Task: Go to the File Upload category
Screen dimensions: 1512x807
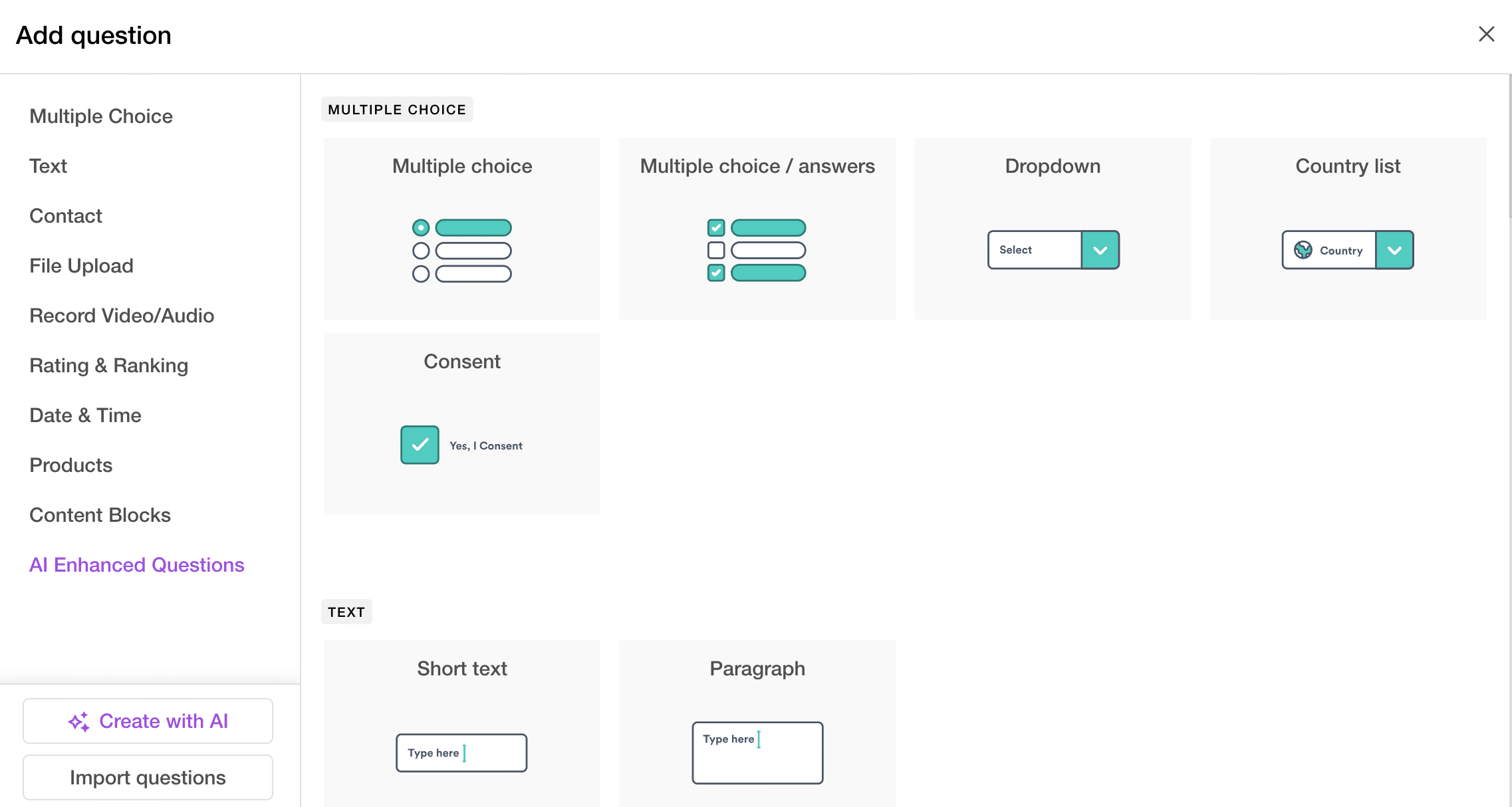Action: (x=81, y=265)
